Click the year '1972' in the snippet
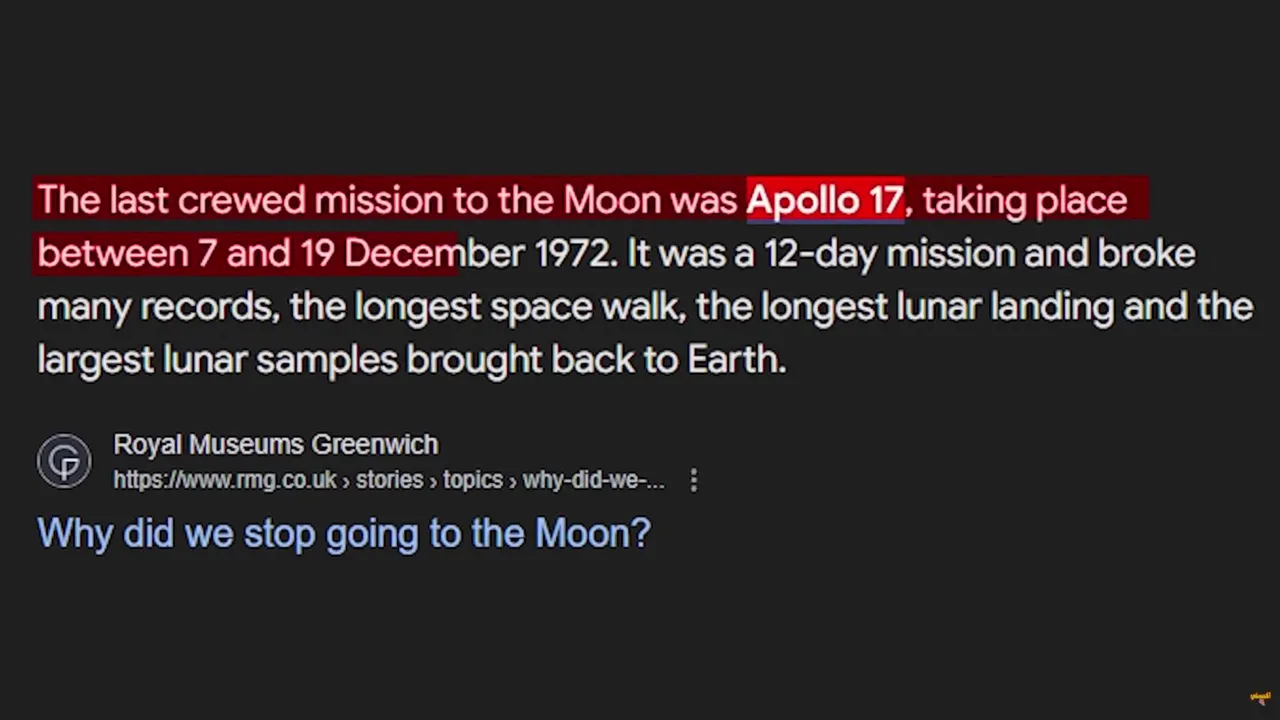1280x720 pixels. pyautogui.click(x=573, y=253)
